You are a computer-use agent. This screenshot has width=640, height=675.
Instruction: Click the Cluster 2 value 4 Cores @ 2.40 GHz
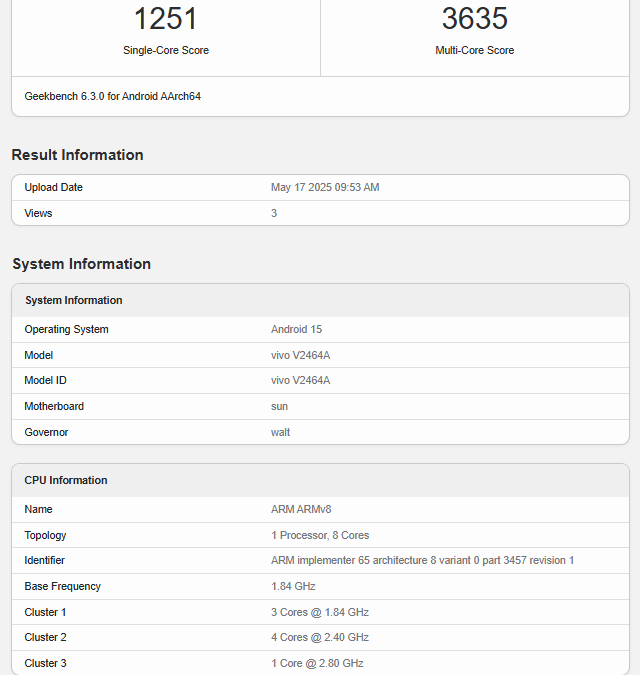pos(320,638)
